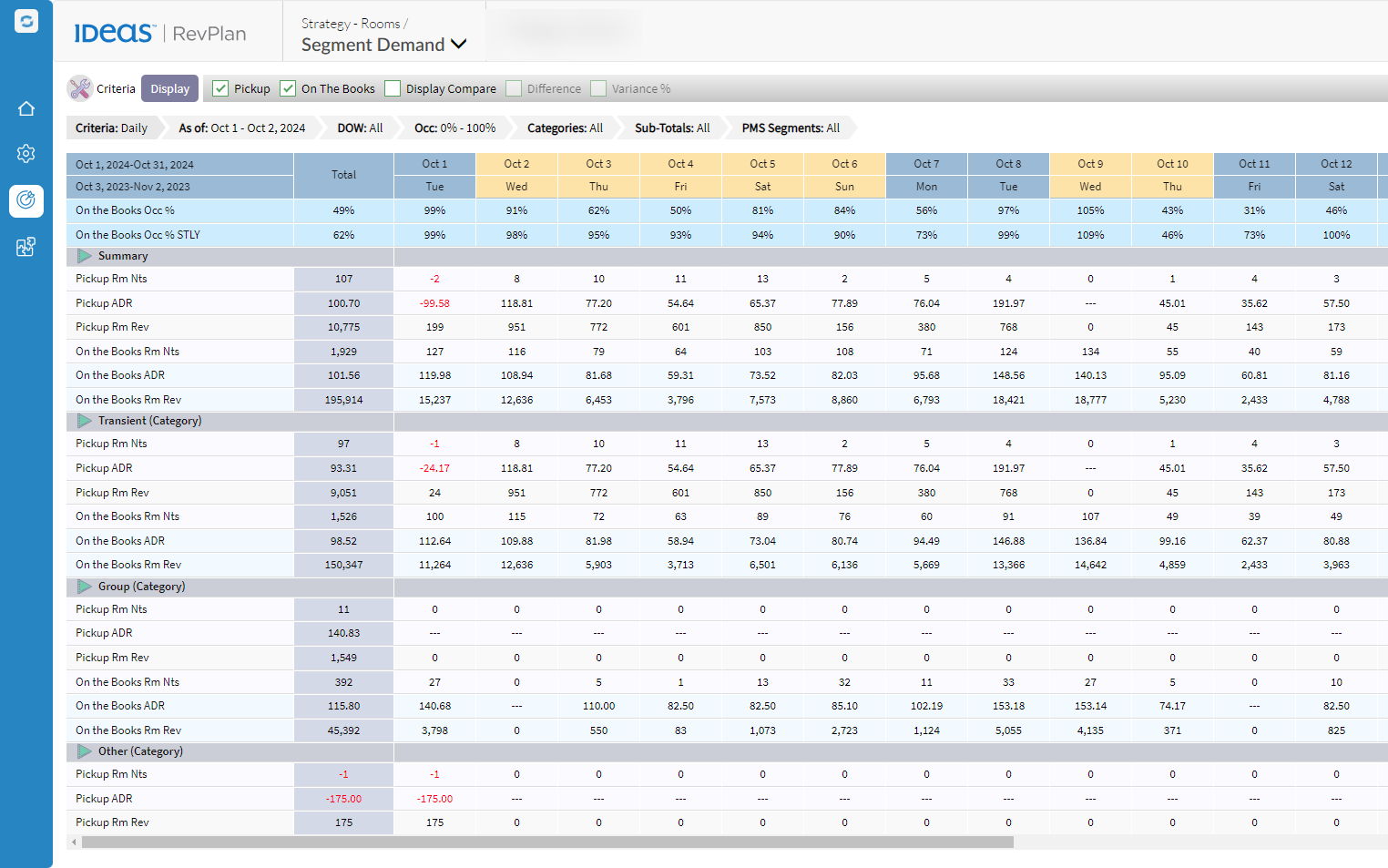Click the Criteria wrench tools icon
The width and height of the screenshot is (1388, 868).
(80, 88)
